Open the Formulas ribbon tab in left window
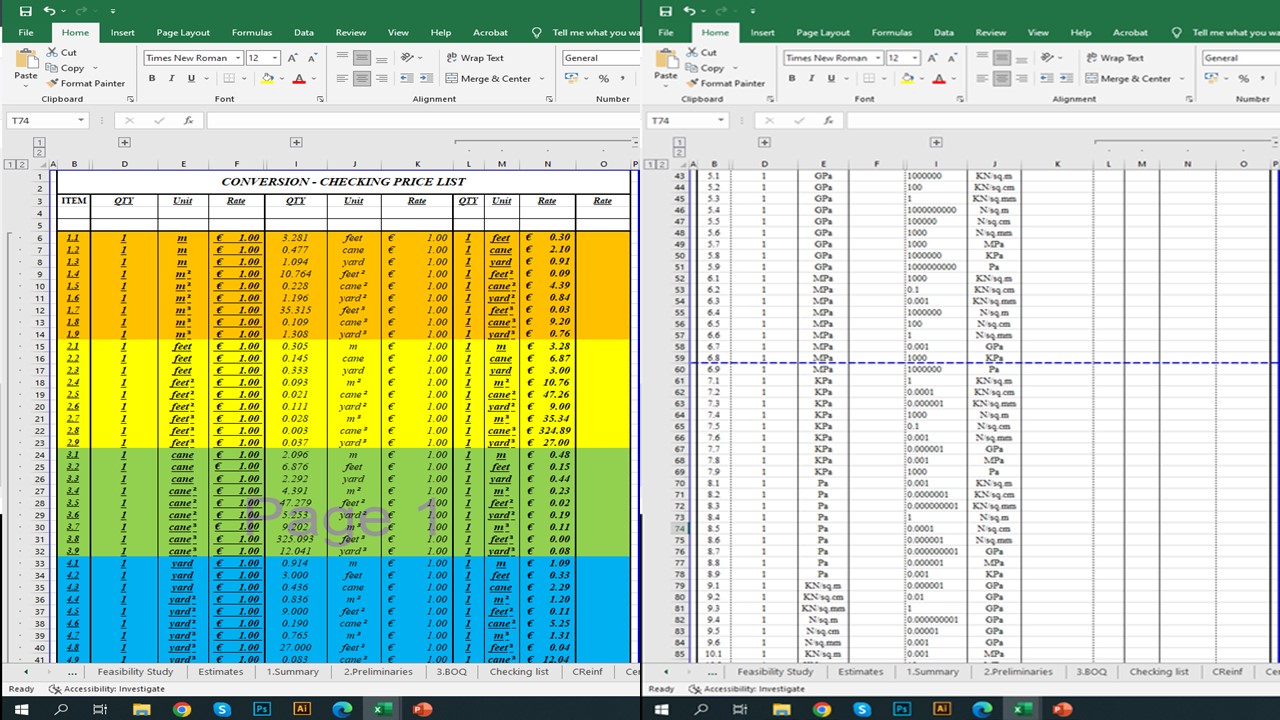 [x=251, y=32]
